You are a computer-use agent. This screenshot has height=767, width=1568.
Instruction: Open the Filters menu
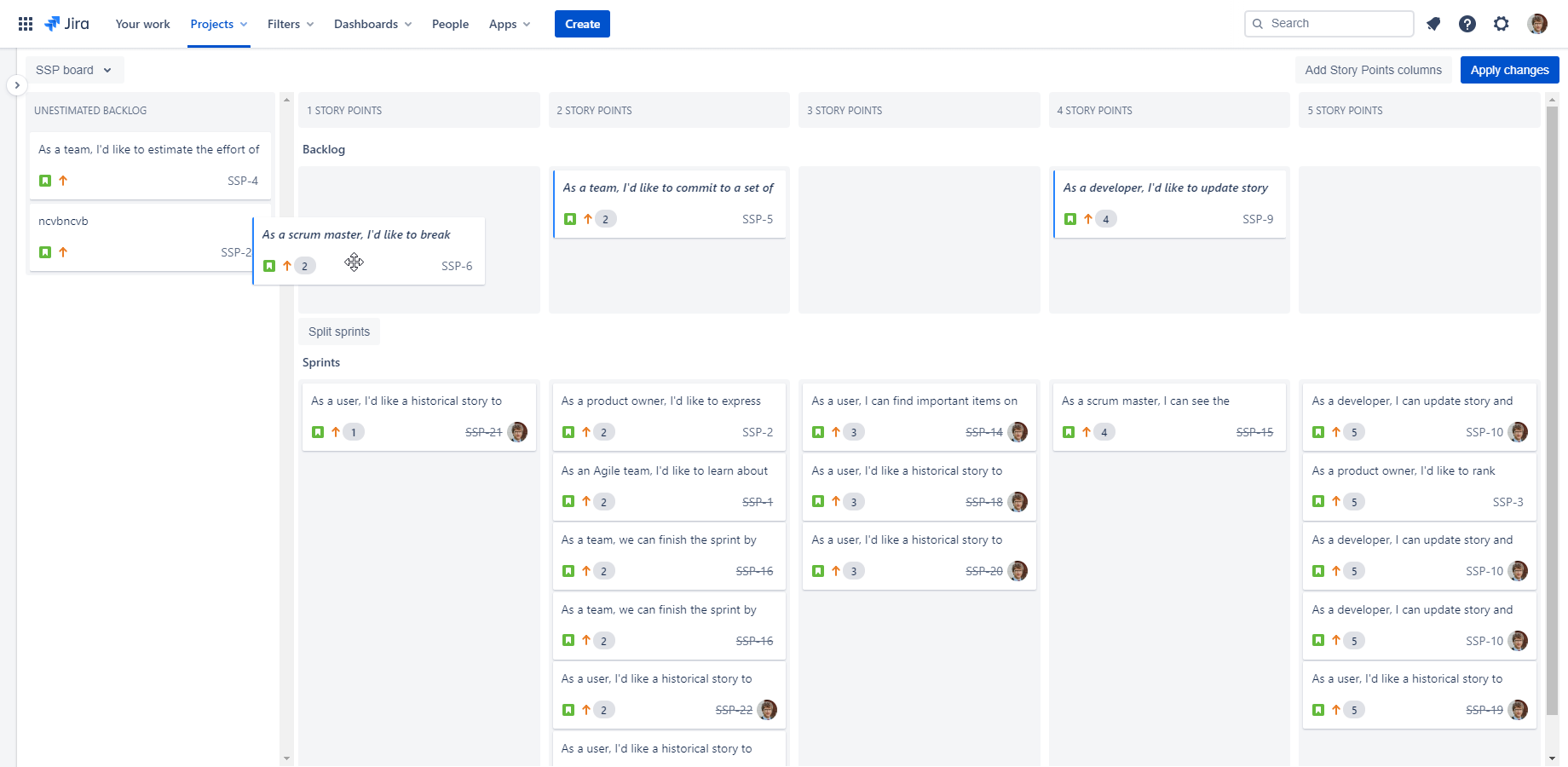pyautogui.click(x=291, y=24)
